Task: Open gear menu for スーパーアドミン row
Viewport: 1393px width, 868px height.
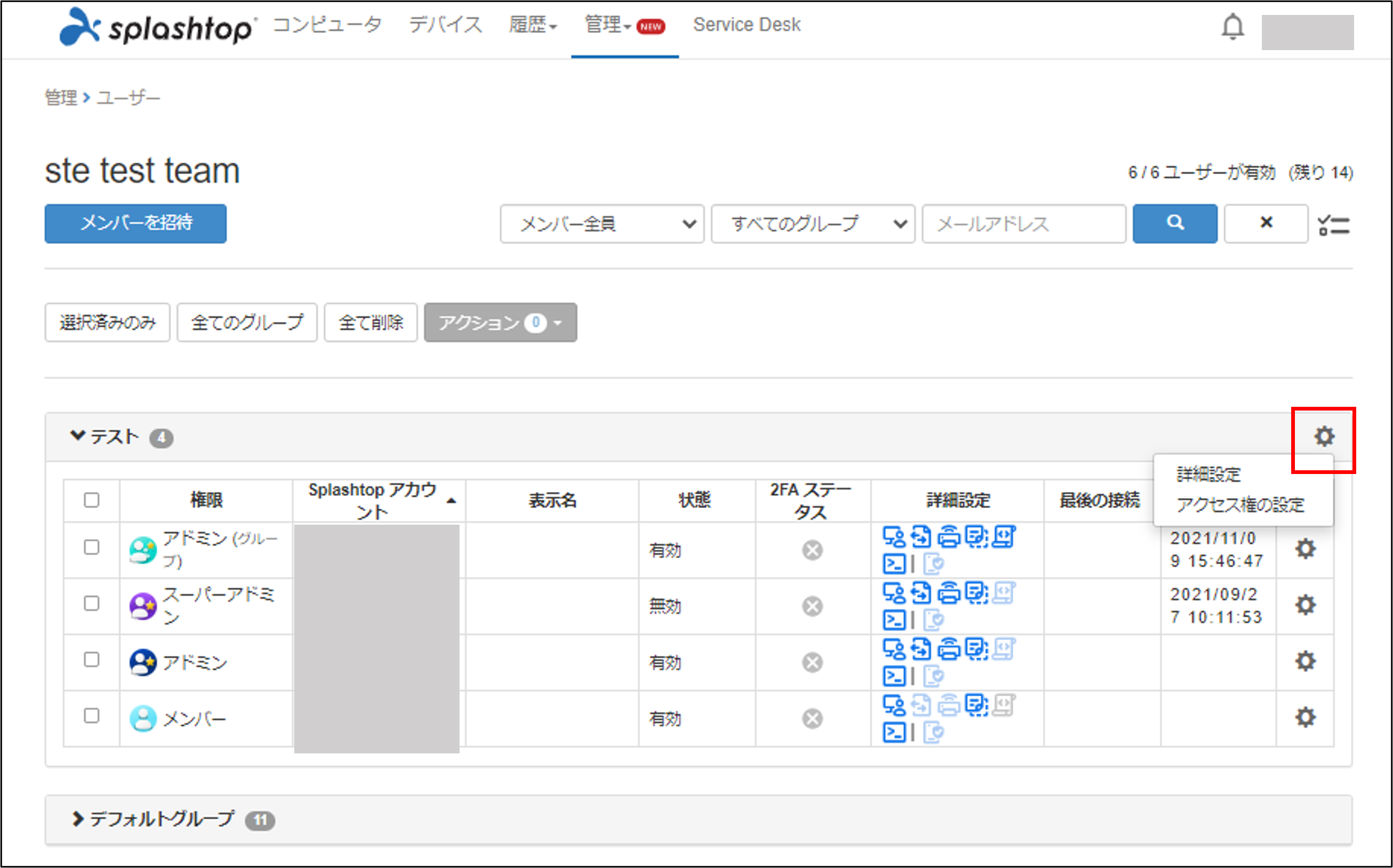Action: [x=1305, y=605]
